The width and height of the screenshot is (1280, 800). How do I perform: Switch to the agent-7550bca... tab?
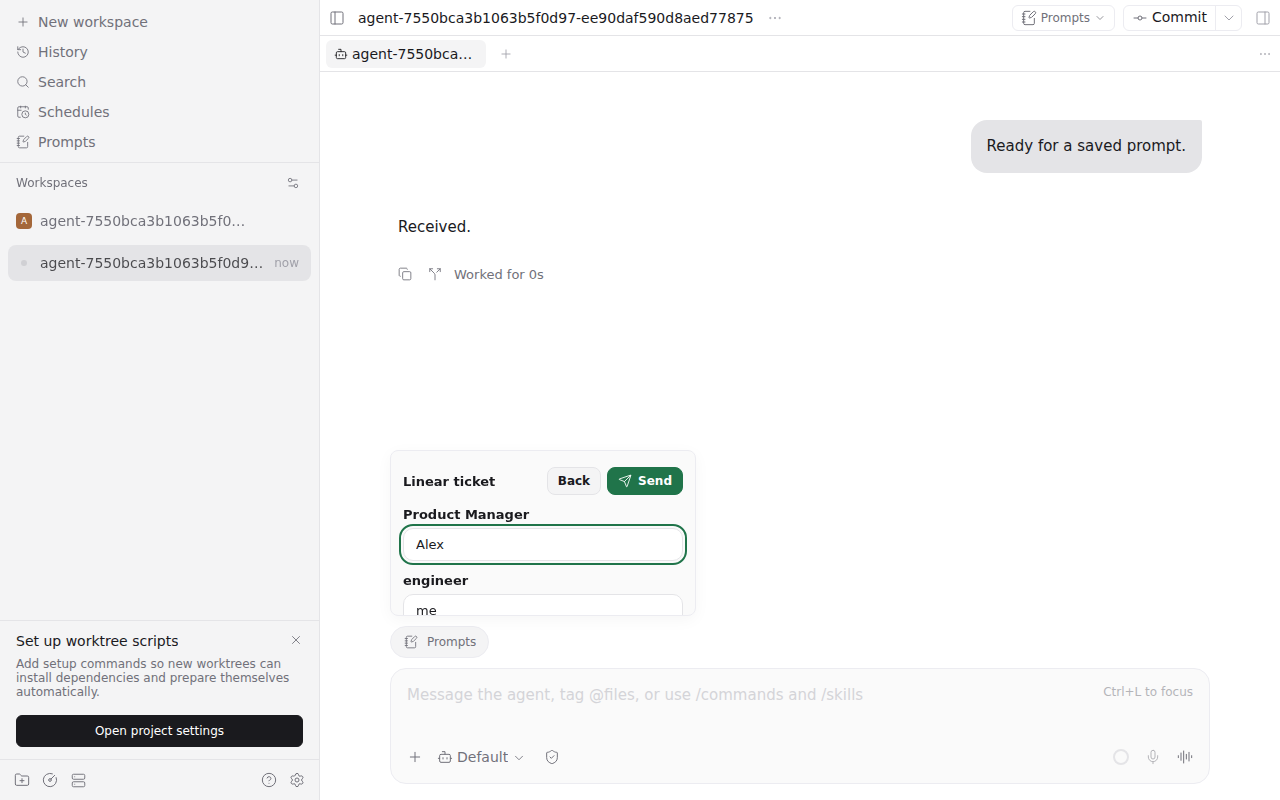[x=406, y=54]
